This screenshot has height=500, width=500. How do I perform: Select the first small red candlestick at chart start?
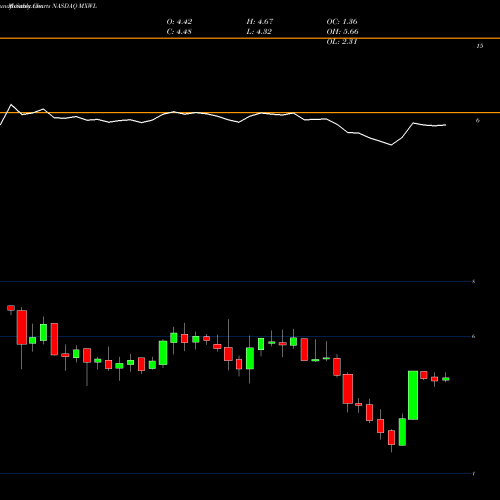point(11,308)
